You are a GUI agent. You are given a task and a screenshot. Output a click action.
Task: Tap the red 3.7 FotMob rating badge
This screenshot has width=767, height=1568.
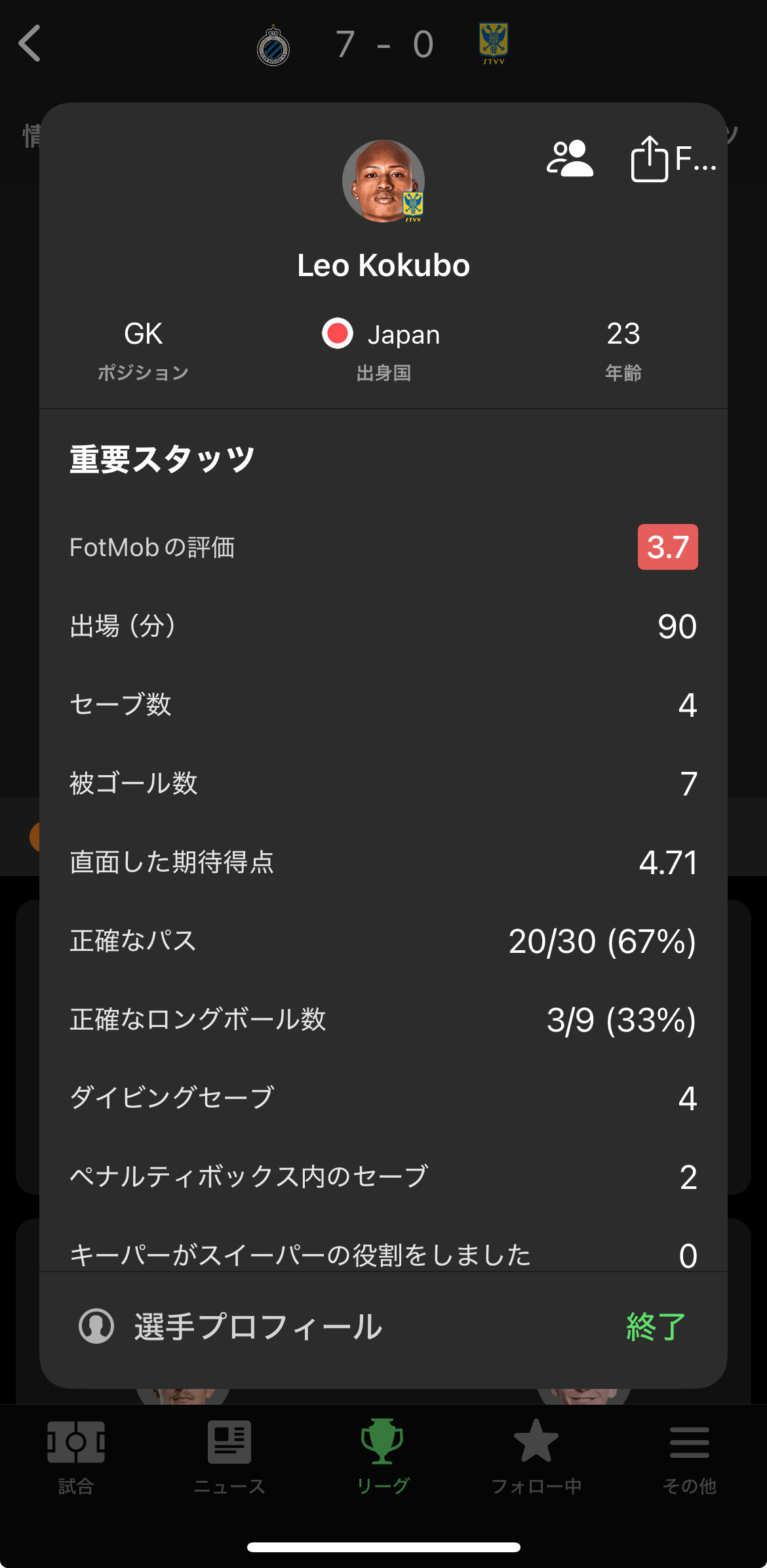click(x=667, y=547)
